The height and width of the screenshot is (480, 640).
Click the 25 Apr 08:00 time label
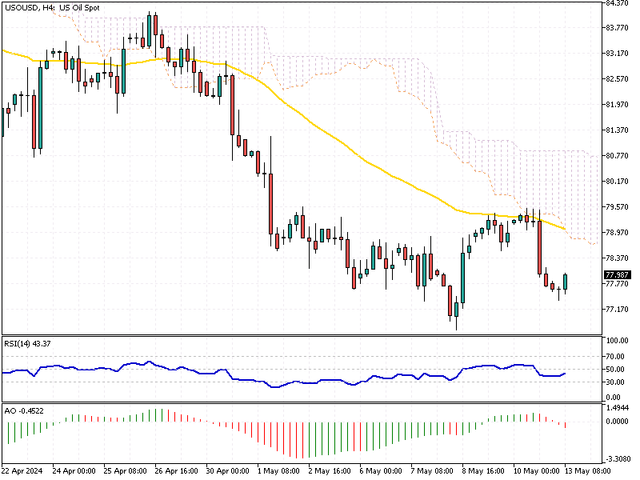pos(125,471)
